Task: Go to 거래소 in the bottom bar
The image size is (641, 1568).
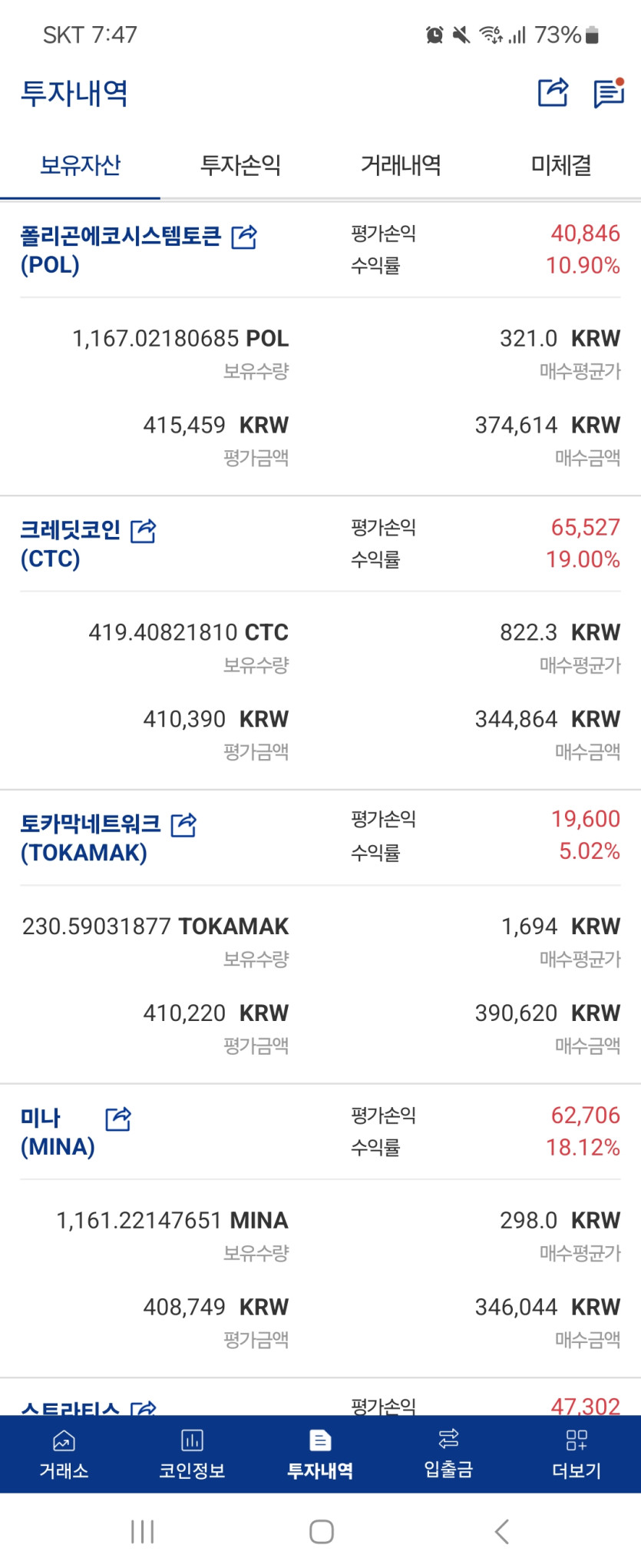Action: click(x=64, y=1454)
